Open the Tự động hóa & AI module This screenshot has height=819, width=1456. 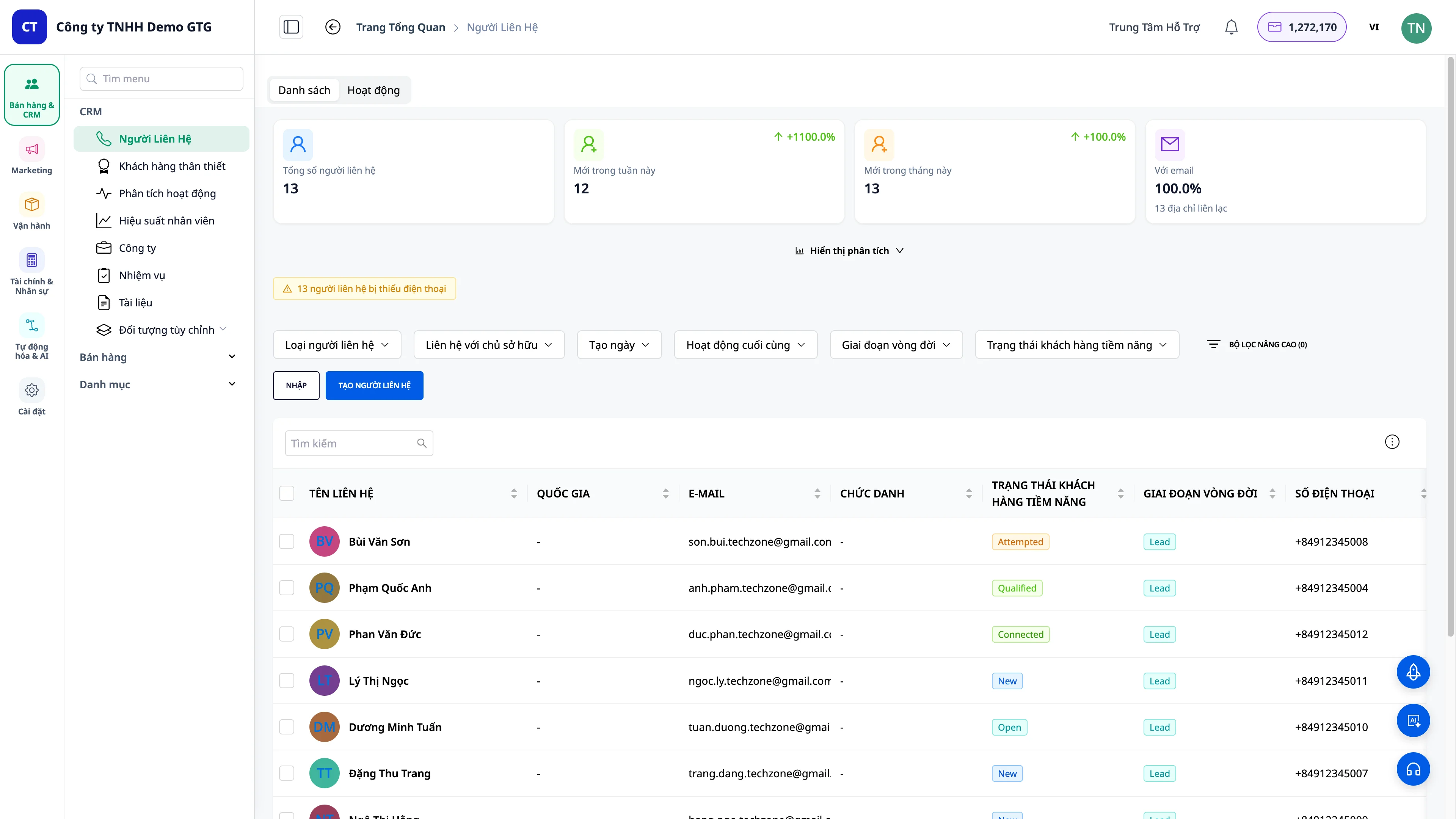31,337
